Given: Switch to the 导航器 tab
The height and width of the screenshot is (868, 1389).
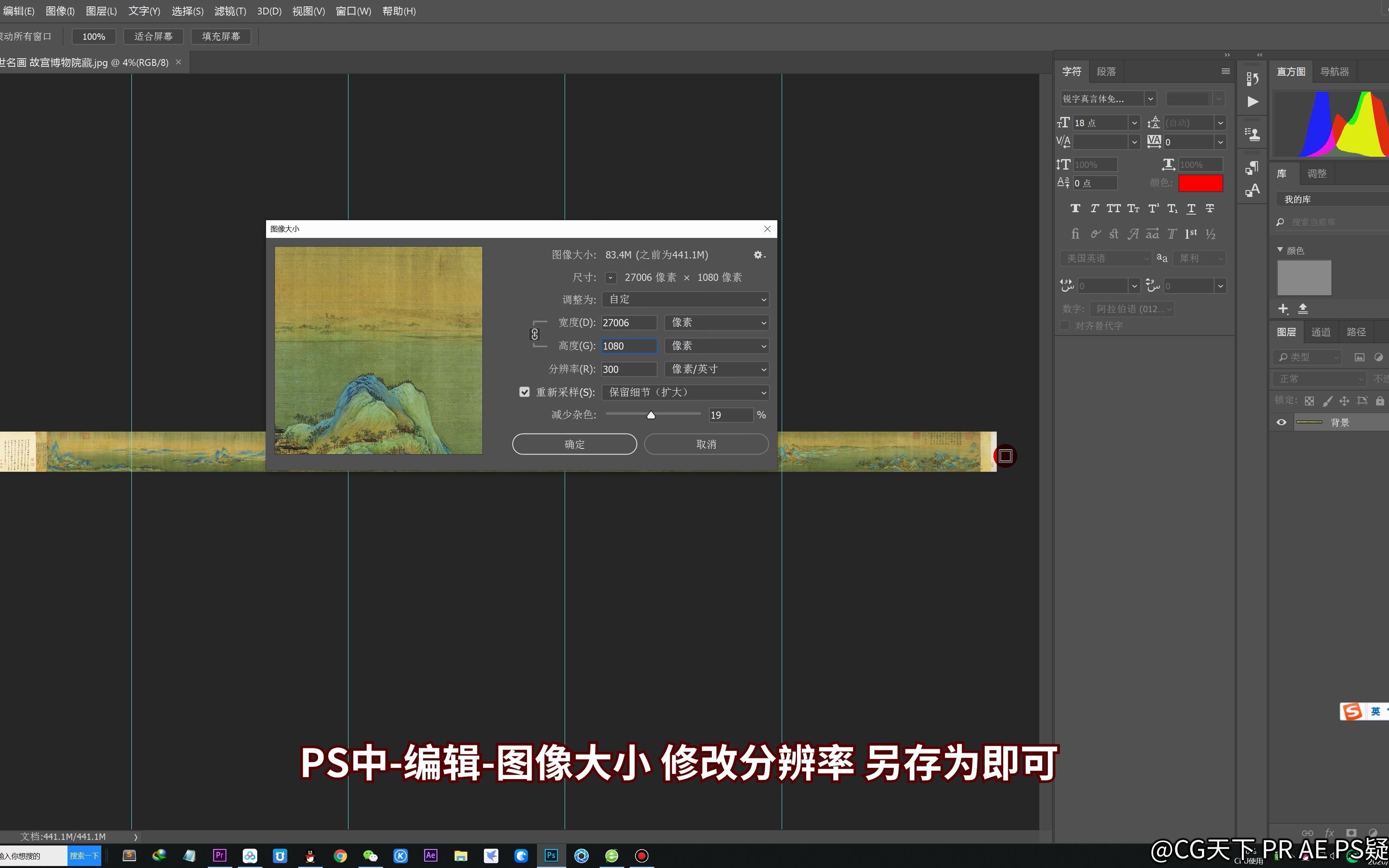Looking at the screenshot, I should click(1334, 72).
